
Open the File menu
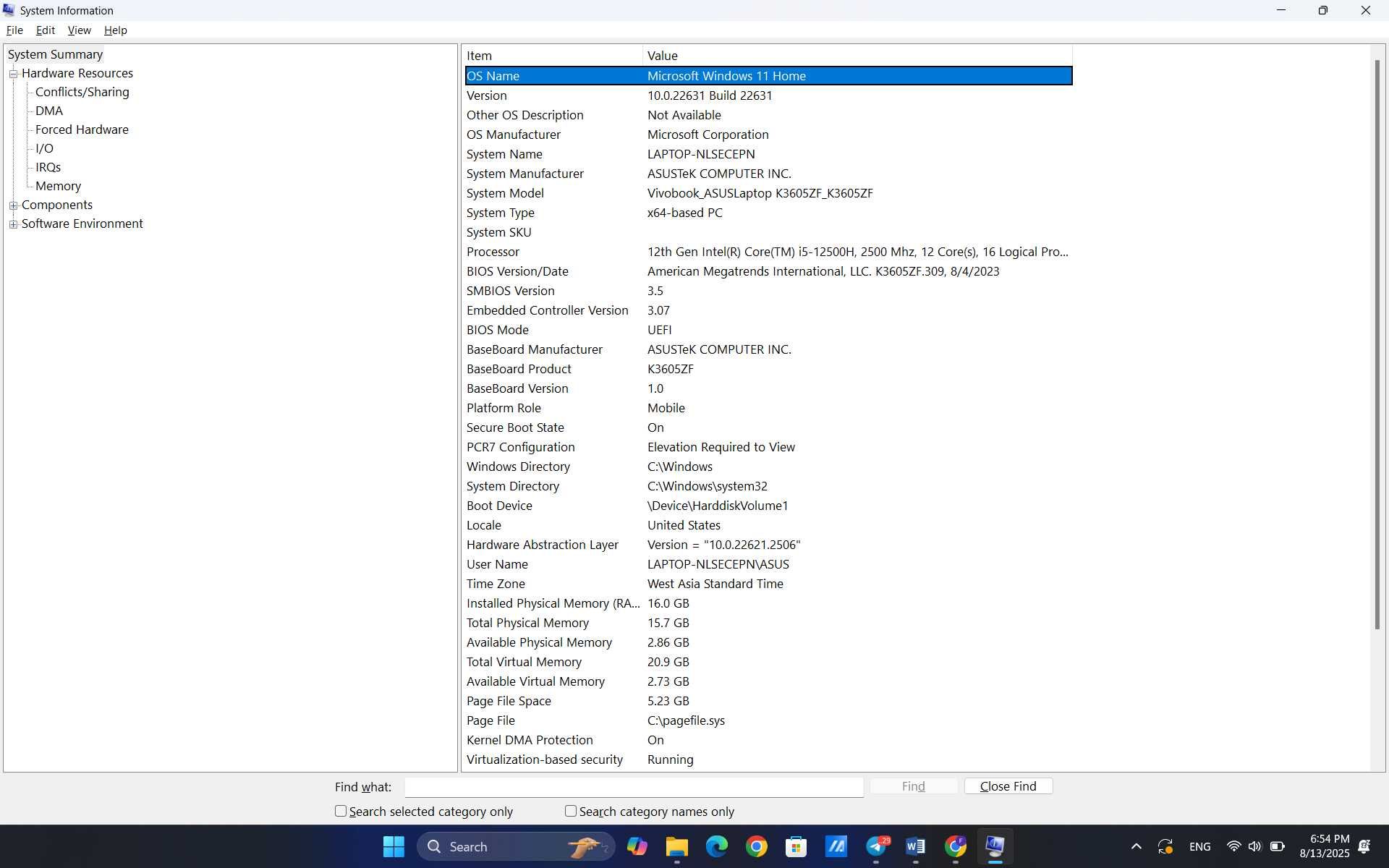click(14, 30)
